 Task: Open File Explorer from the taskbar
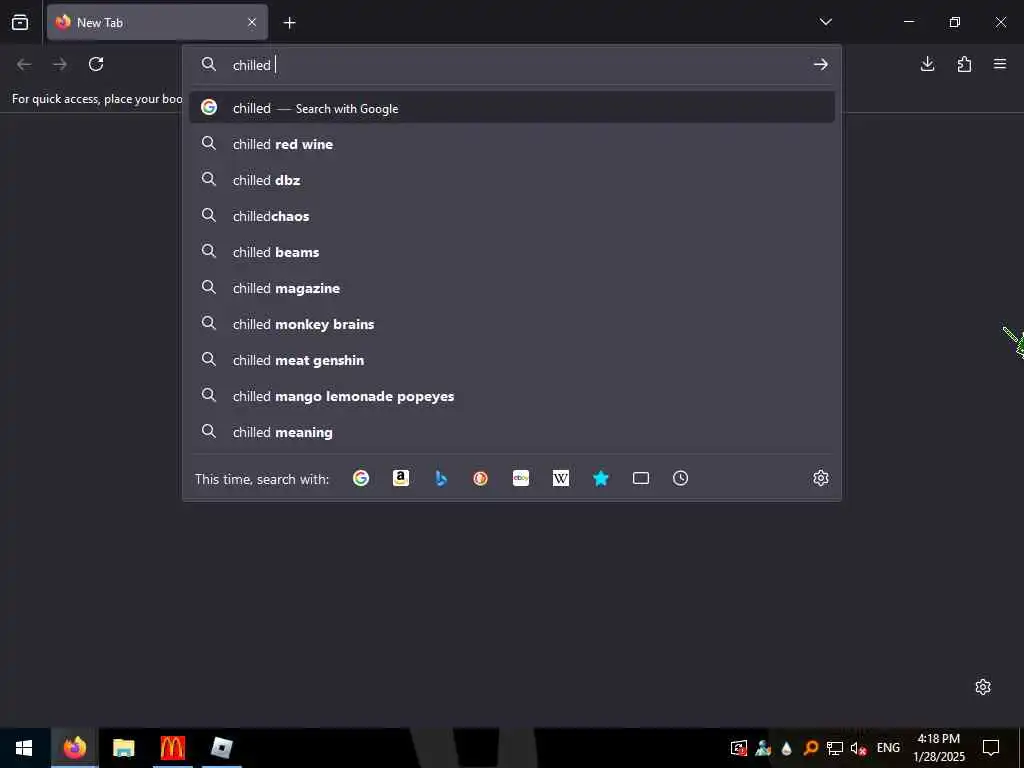tap(123, 748)
